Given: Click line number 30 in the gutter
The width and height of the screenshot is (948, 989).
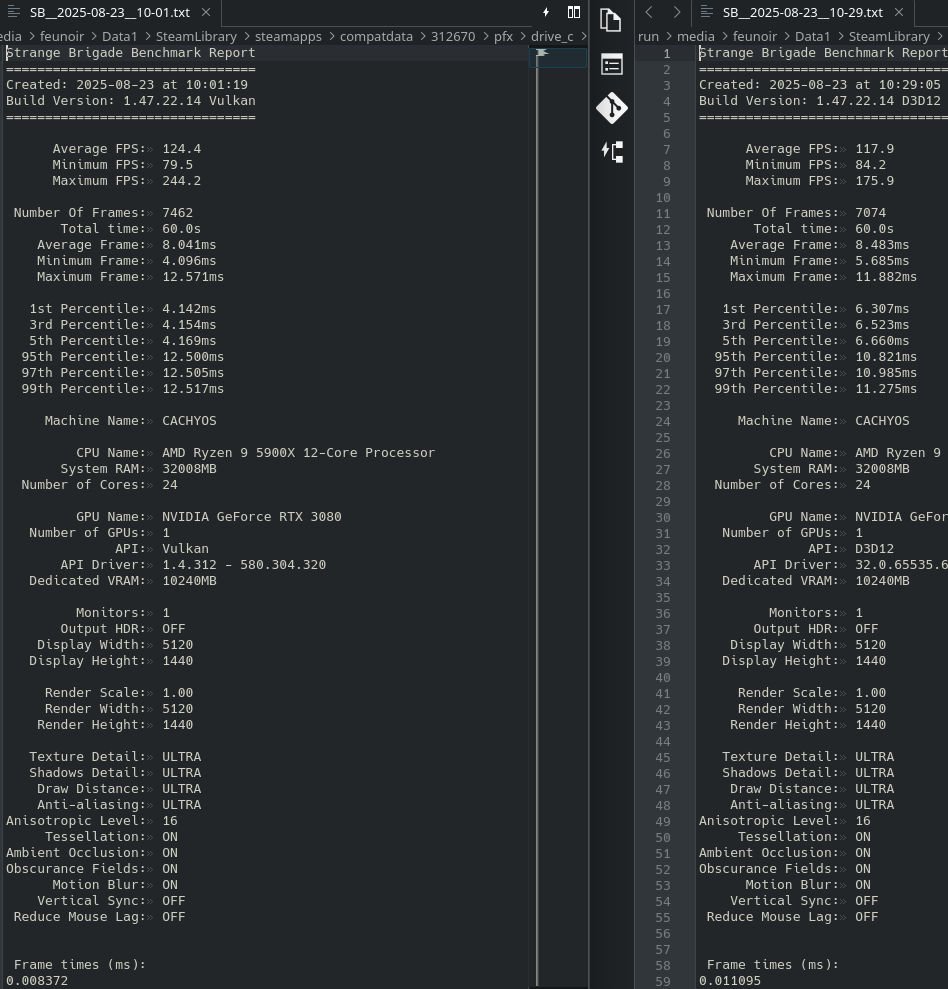Looking at the screenshot, I should pos(663,517).
